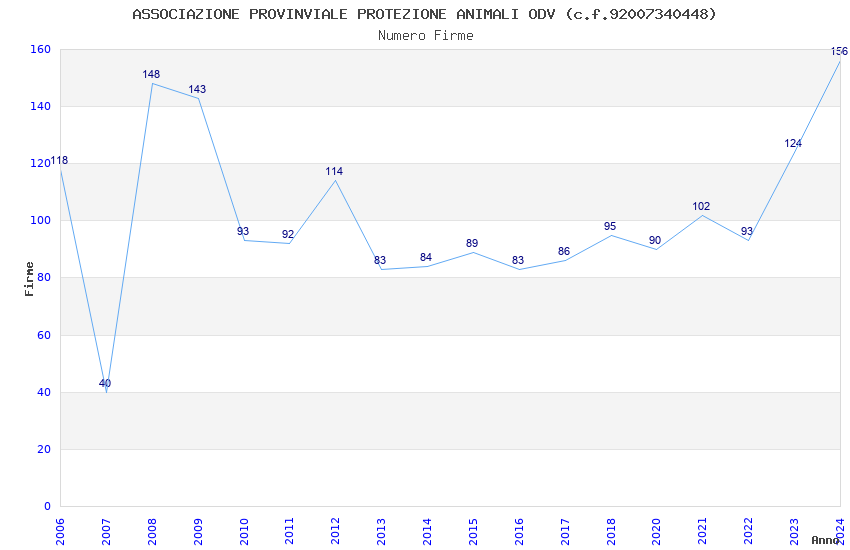Select the data label 40 on the line for 2007

105,383
